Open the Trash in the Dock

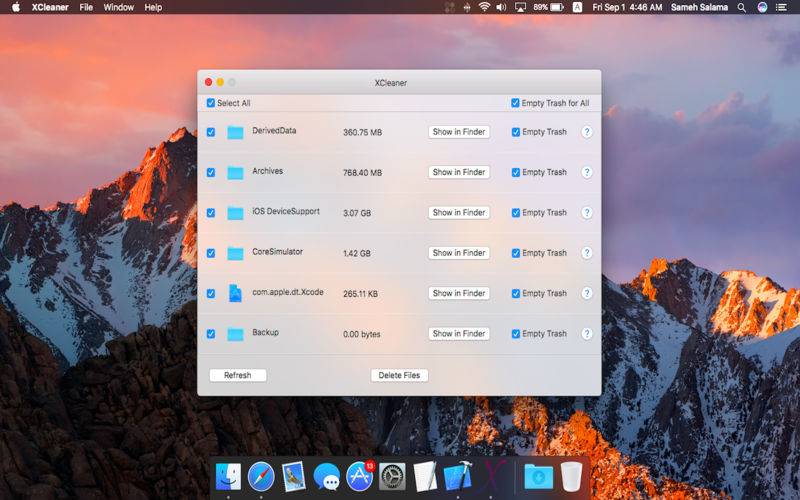click(571, 477)
